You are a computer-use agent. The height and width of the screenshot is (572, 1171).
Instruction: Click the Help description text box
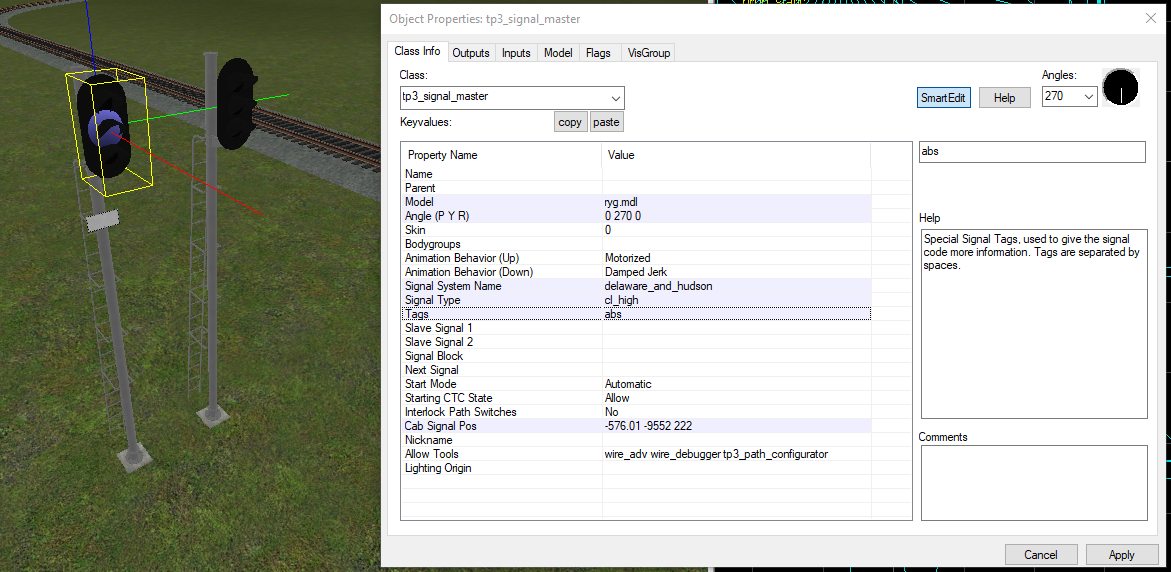point(1034,323)
